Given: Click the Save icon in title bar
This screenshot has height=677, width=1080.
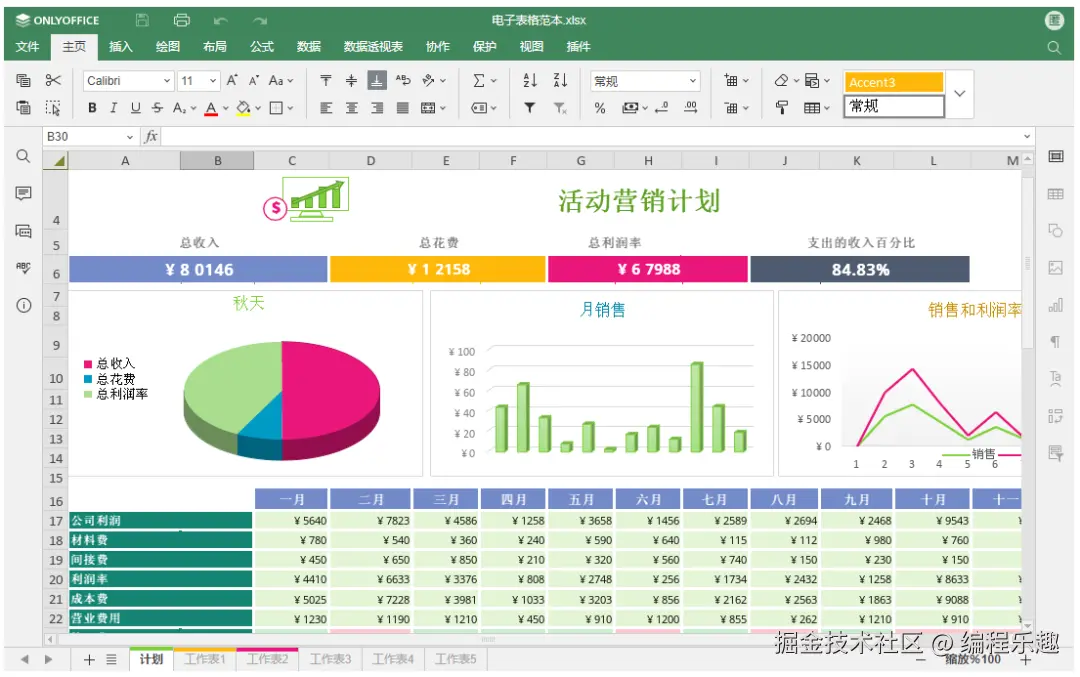Looking at the screenshot, I should point(143,20).
